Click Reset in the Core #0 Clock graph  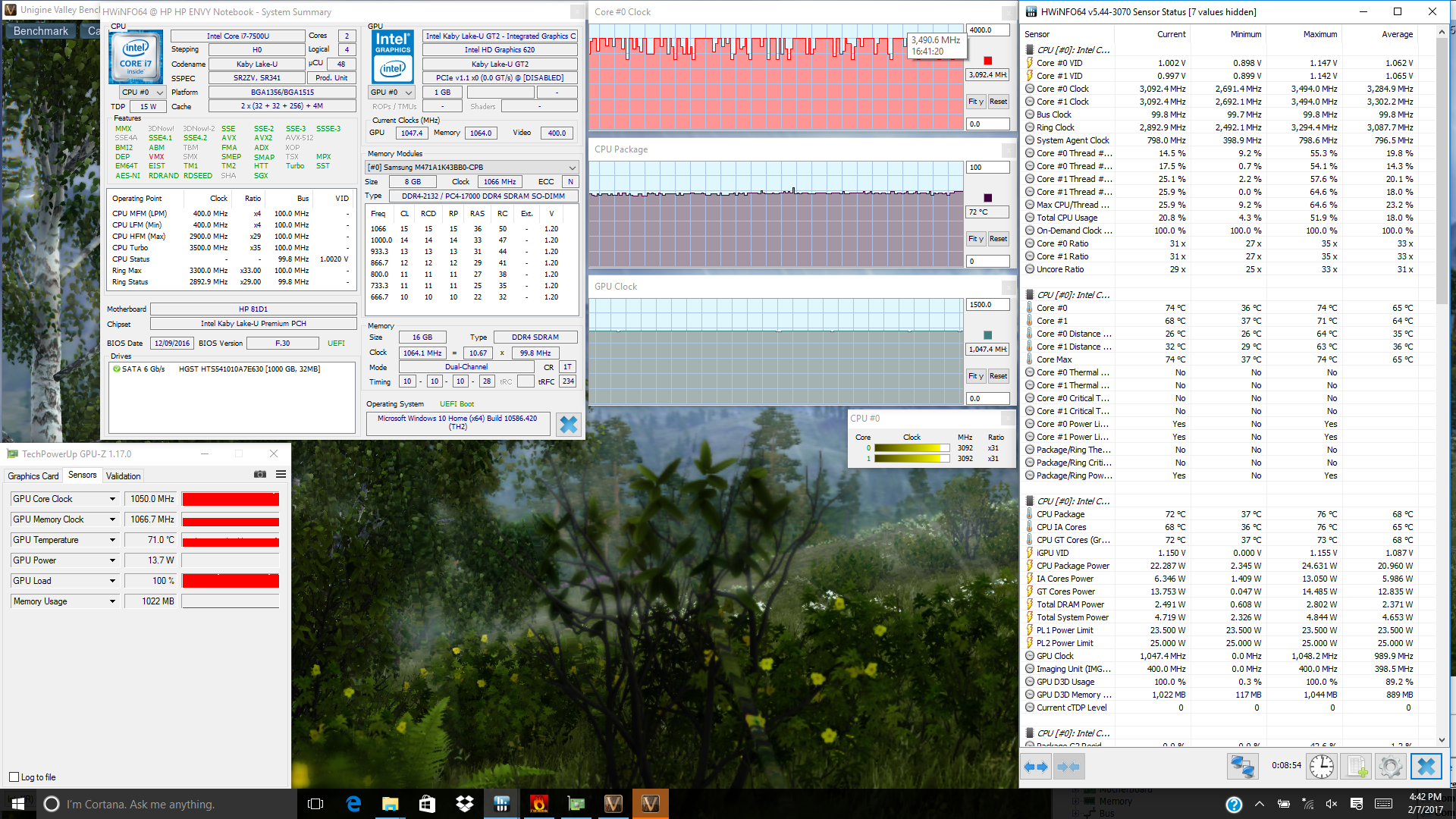tap(998, 102)
